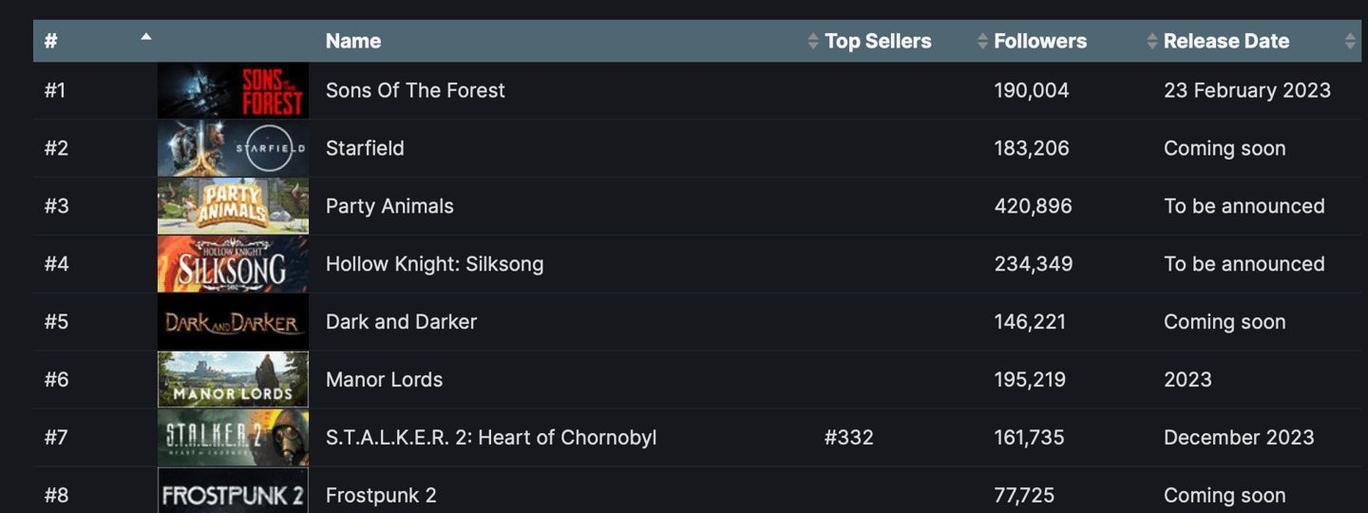This screenshot has height=513, width=1368.
Task: Sort table by Top Sellers column
Action: 878,41
